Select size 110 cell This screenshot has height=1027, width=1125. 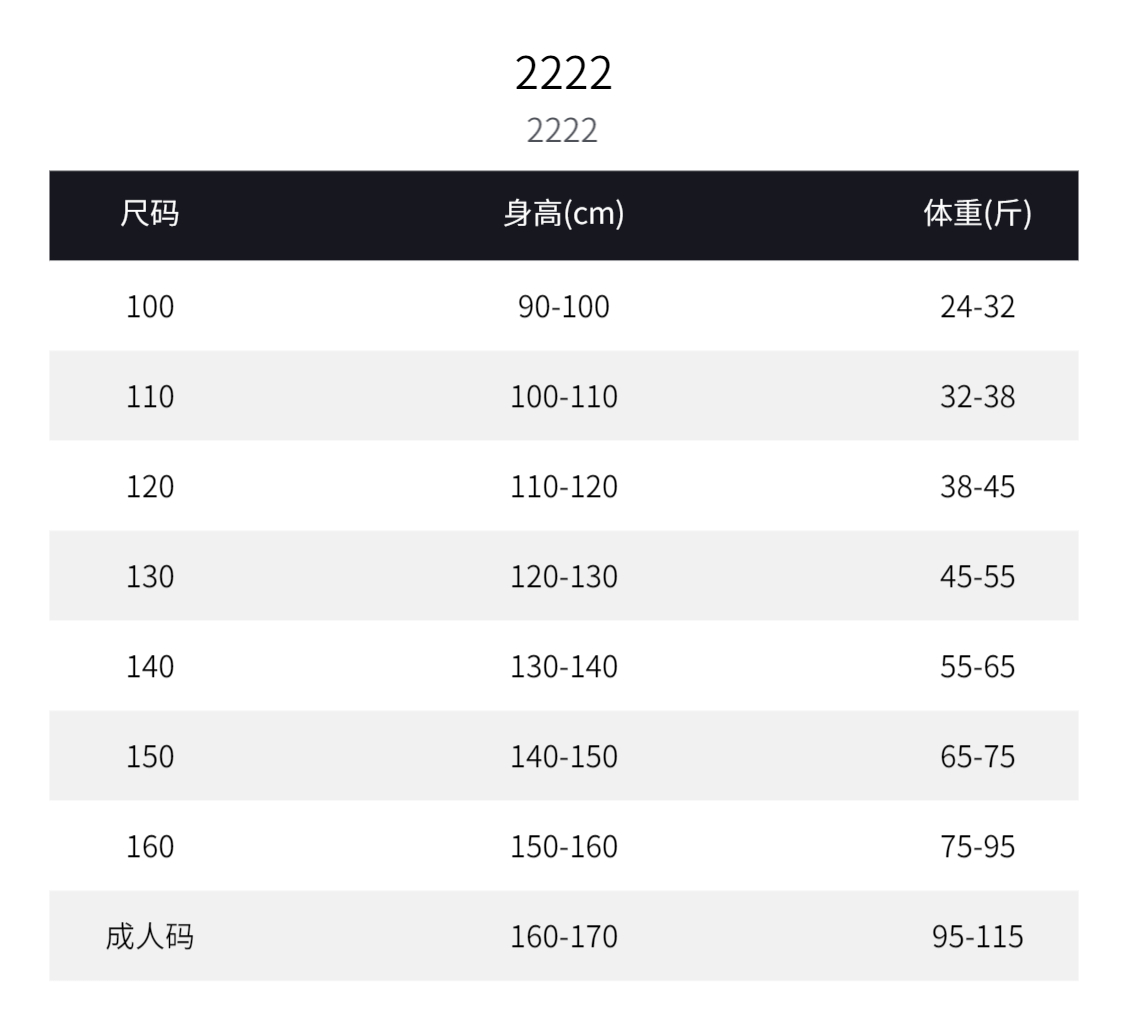click(150, 397)
